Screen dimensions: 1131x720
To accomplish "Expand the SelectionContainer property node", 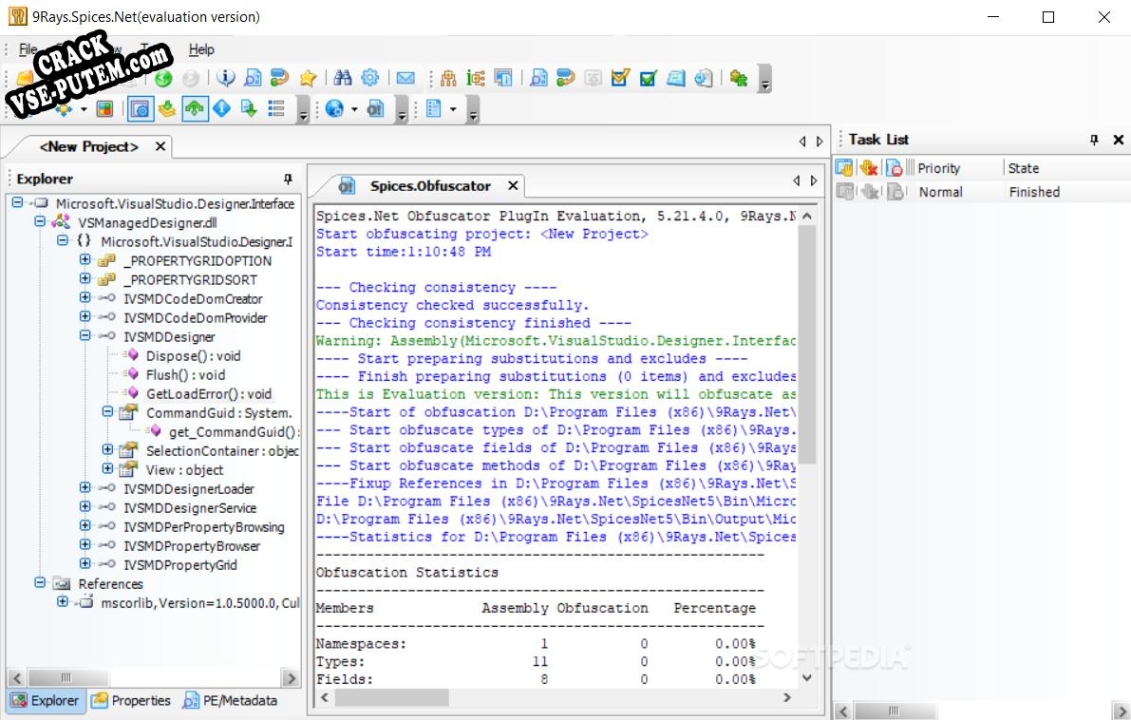I will click(x=107, y=449).
